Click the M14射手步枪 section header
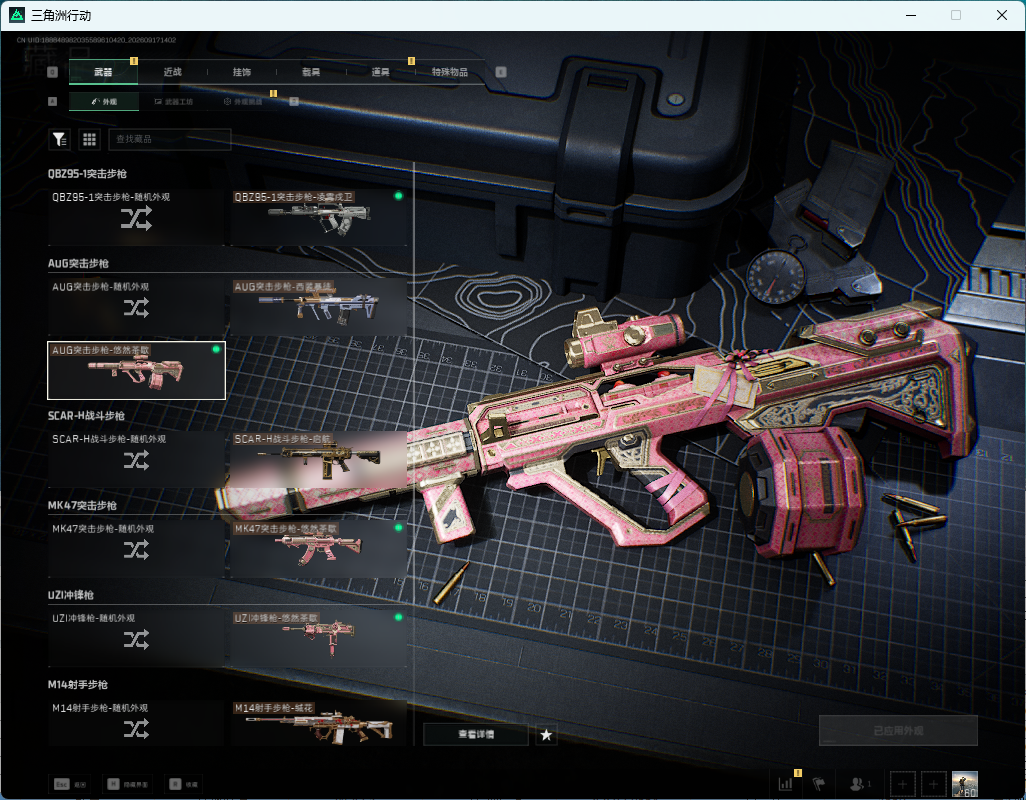Screen dimensions: 1026x800 point(77,685)
